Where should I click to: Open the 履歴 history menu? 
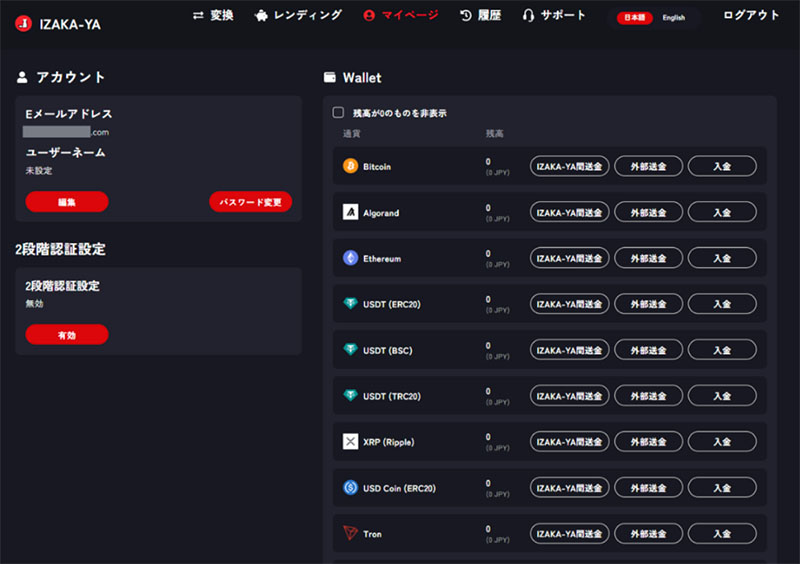coord(481,15)
